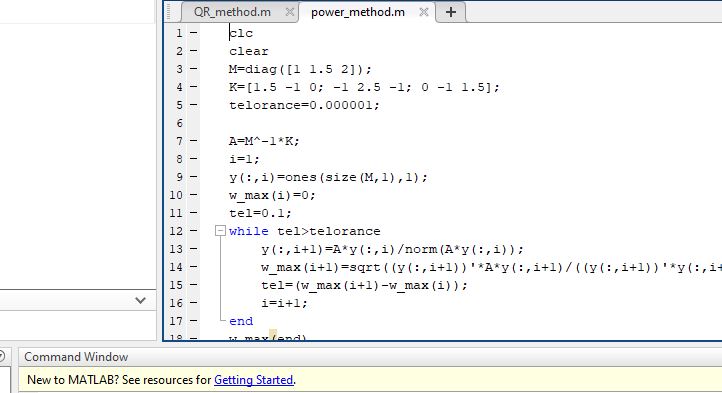Click the 'A=M^-1*K;' line
The width and height of the screenshot is (722, 393).
pos(264,141)
